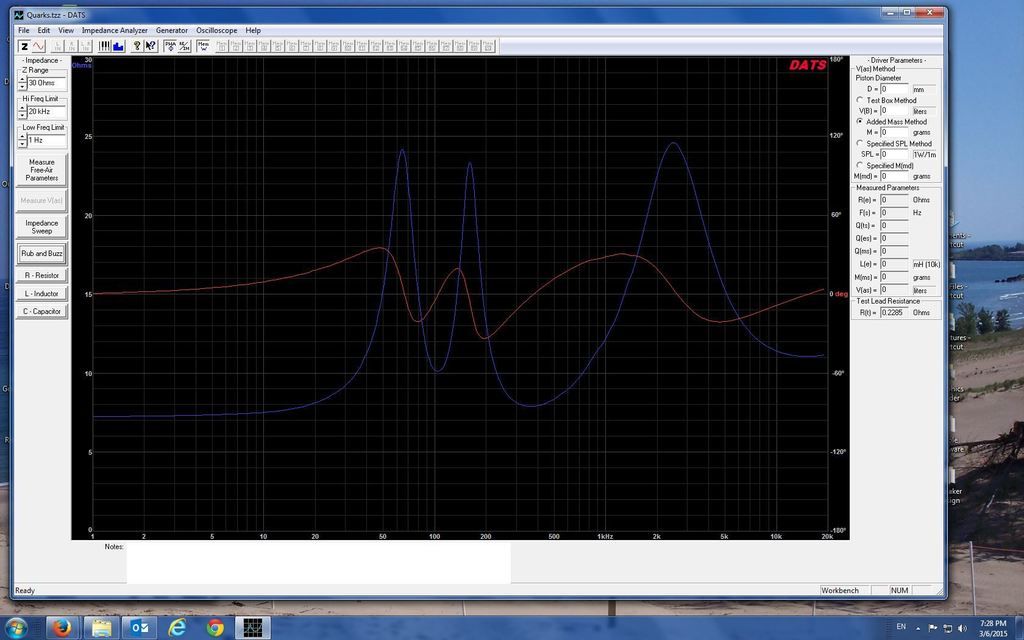
Task: Click the SPL value input field
Action: (894, 154)
